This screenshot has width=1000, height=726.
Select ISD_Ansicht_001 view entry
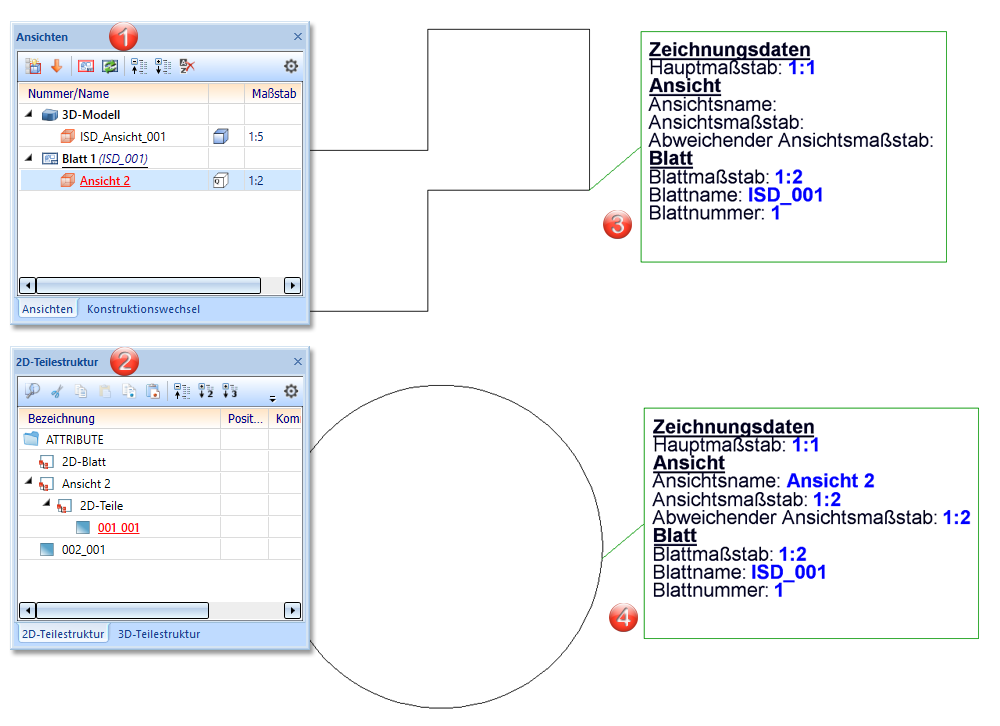122,137
